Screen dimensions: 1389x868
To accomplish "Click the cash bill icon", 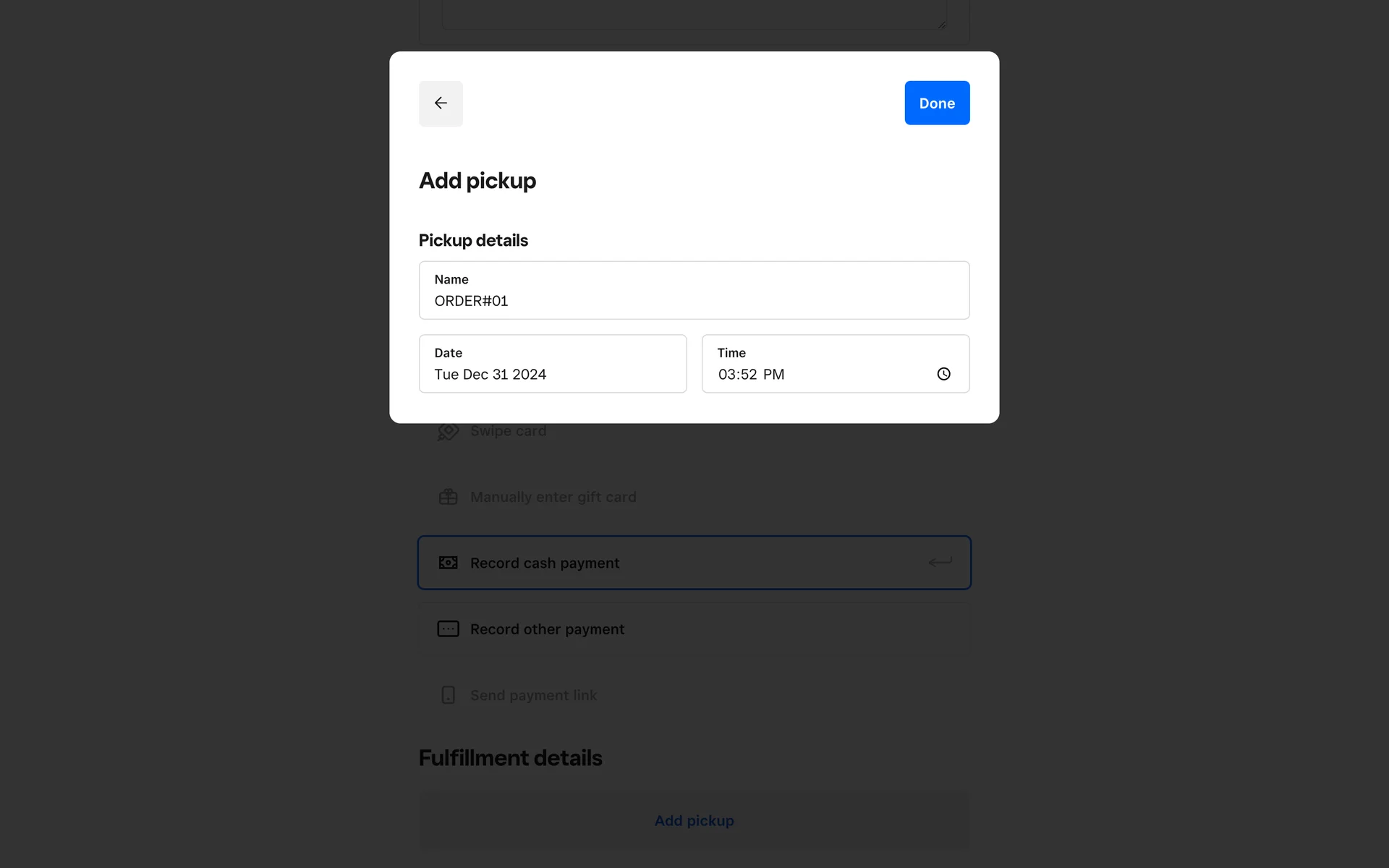I will tap(448, 563).
